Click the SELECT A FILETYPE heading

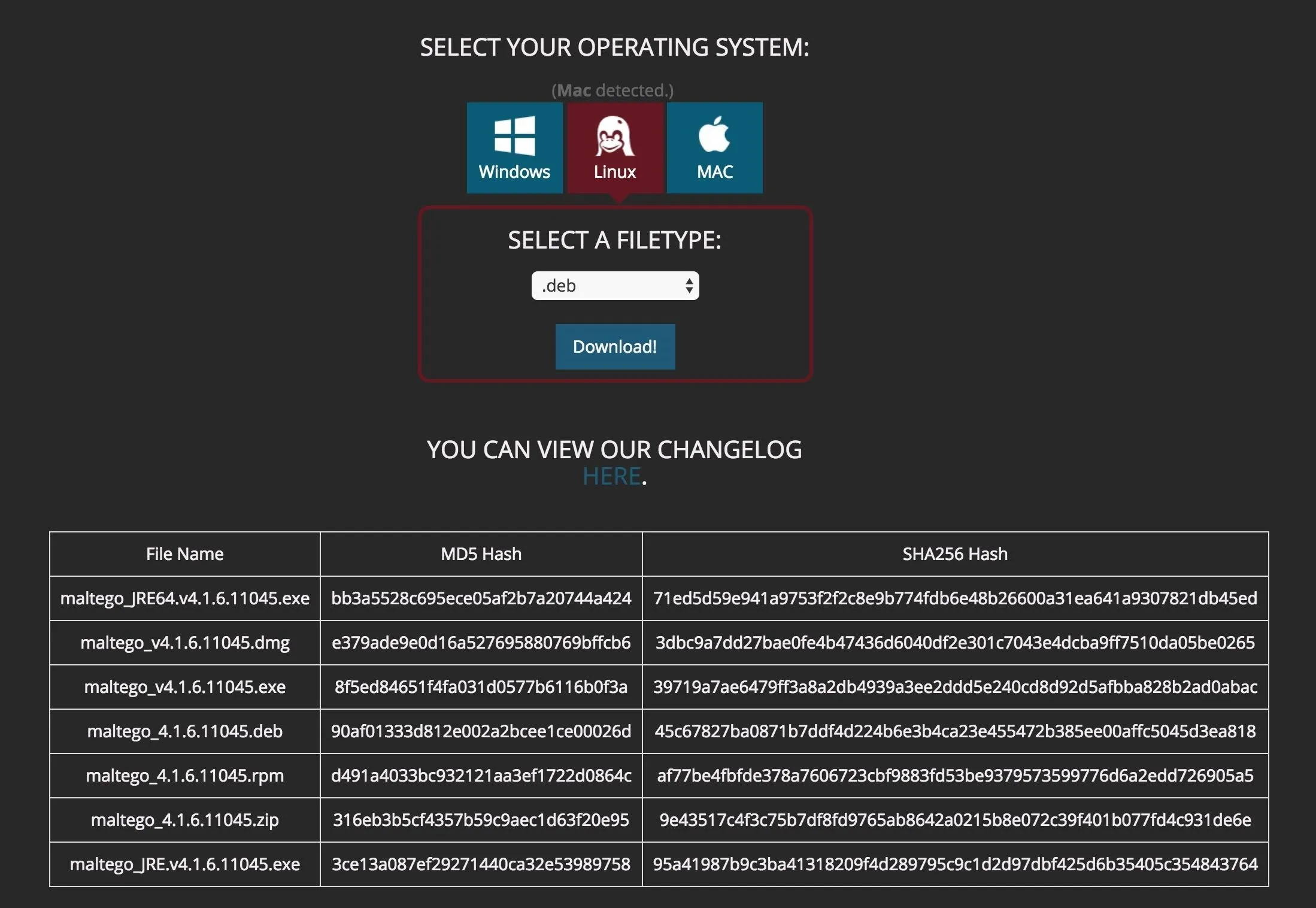615,240
